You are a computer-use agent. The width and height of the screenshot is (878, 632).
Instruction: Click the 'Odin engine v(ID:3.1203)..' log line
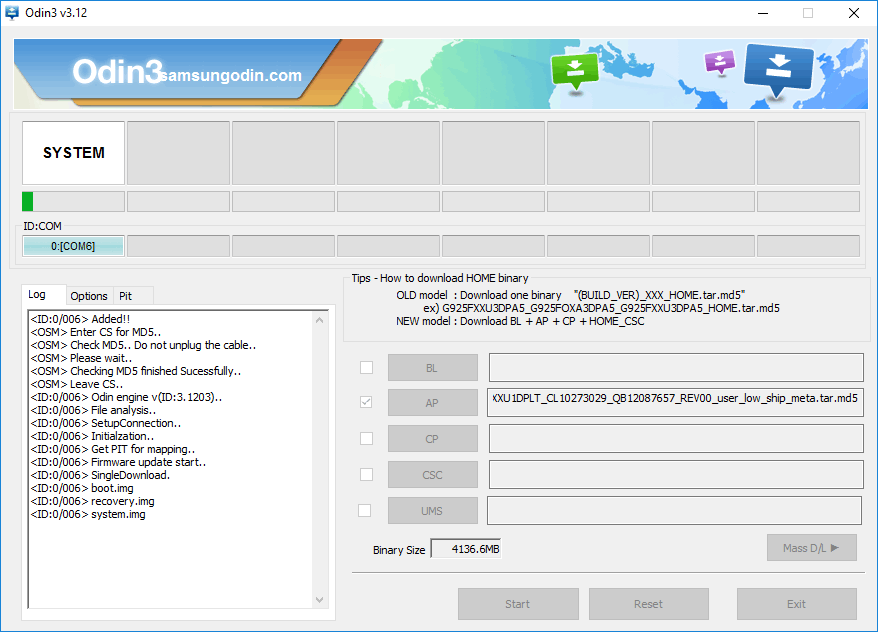tap(126, 397)
